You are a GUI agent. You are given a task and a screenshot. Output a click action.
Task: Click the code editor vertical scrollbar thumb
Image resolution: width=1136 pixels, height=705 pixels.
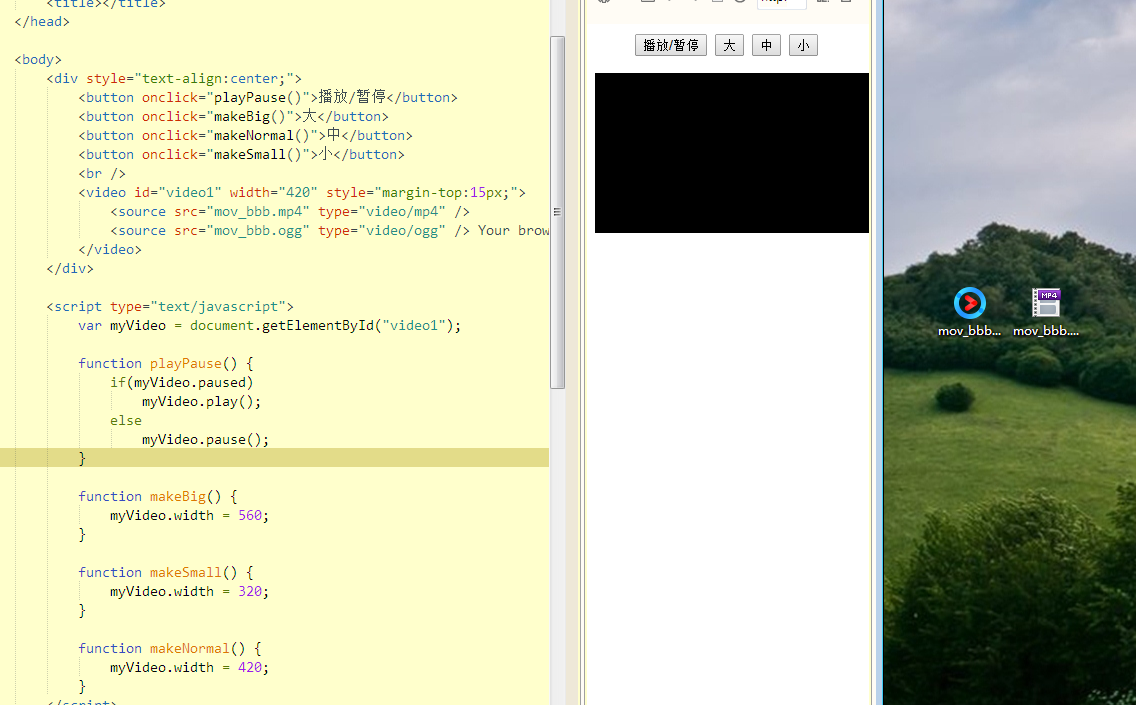[x=557, y=212]
